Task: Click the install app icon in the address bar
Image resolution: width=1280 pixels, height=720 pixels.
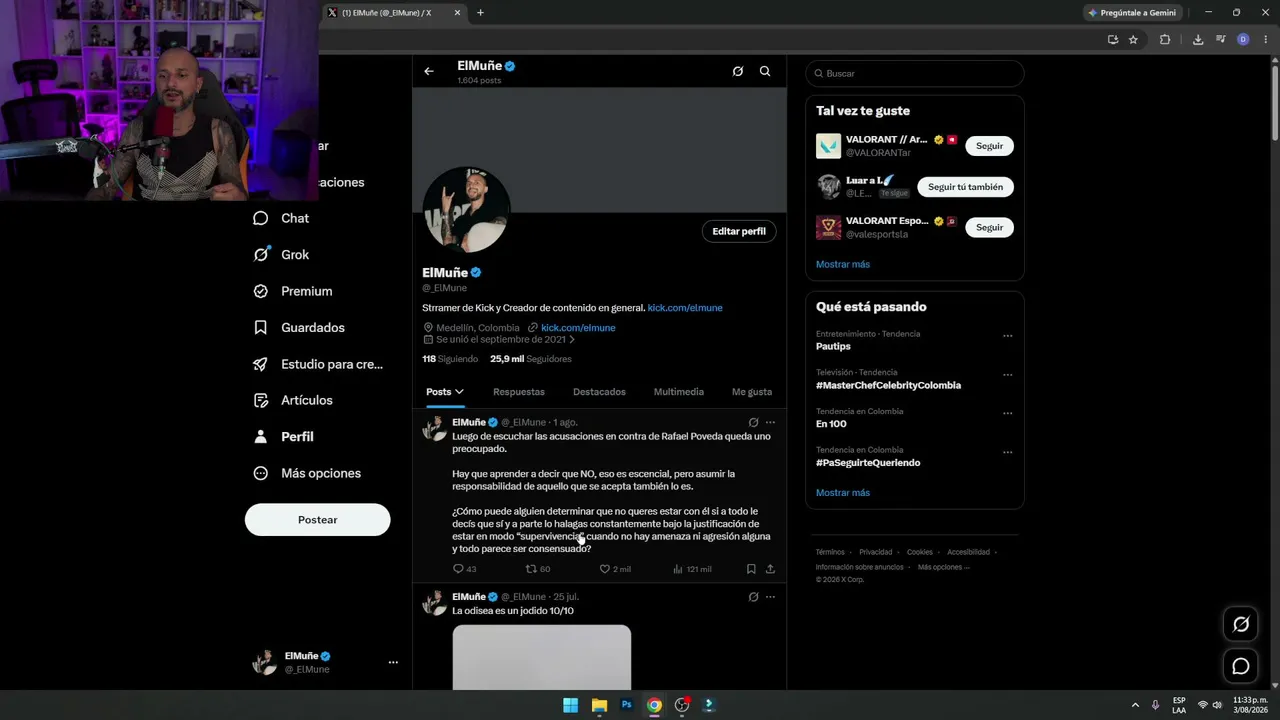Action: click(1113, 40)
